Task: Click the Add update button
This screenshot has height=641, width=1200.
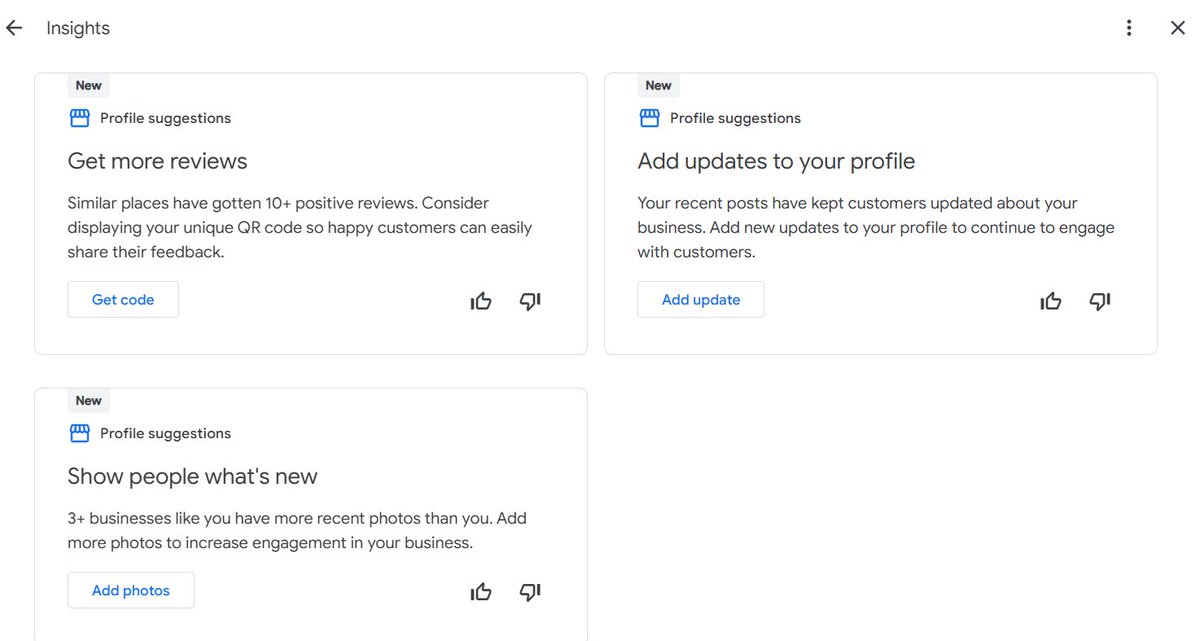Action: [x=701, y=300]
